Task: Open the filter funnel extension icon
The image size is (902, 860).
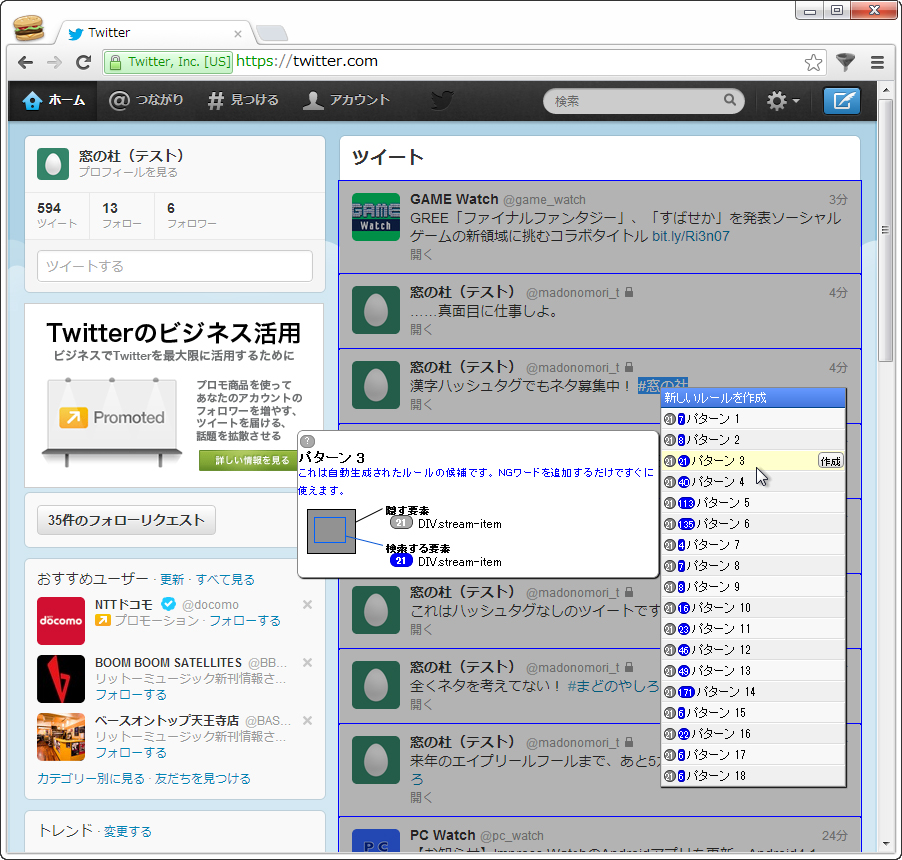Action: [845, 62]
